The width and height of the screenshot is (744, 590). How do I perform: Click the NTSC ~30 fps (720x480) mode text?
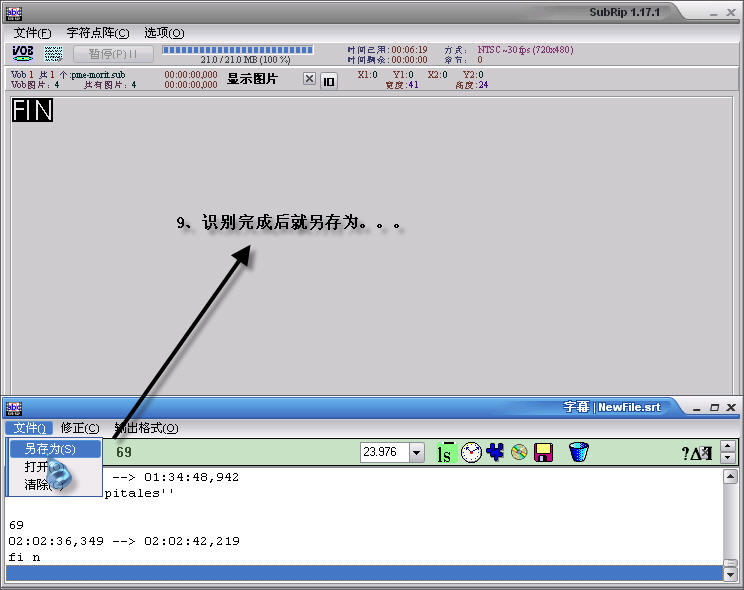(x=525, y=50)
